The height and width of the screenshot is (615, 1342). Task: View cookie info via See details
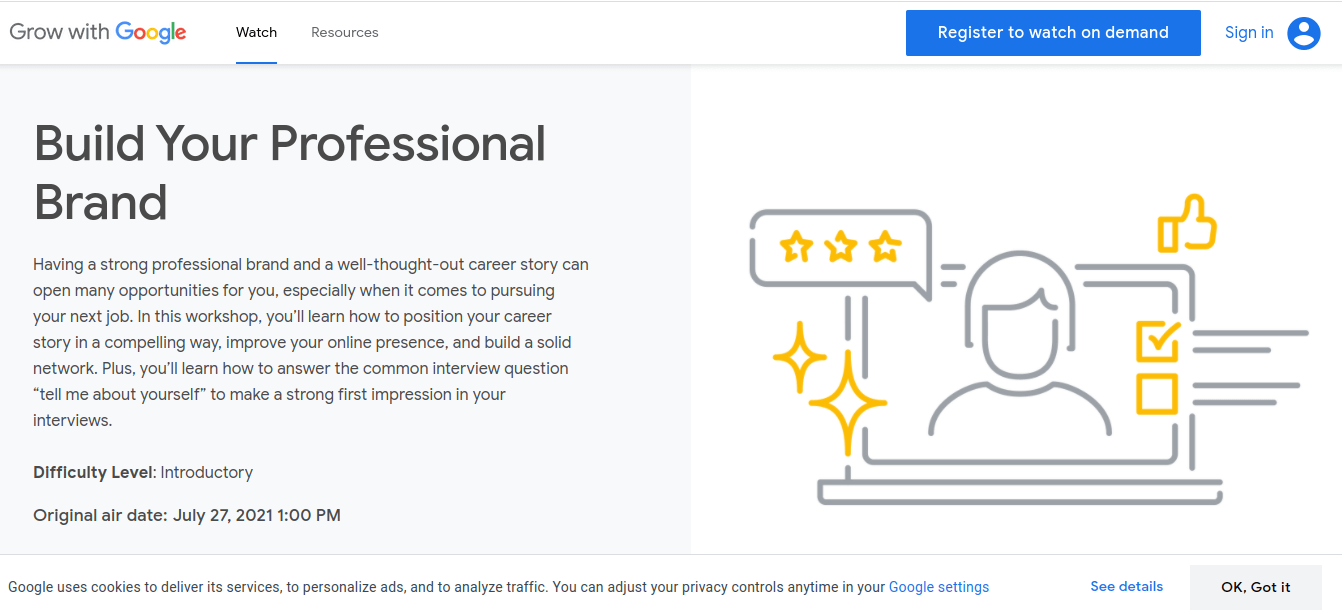1126,586
